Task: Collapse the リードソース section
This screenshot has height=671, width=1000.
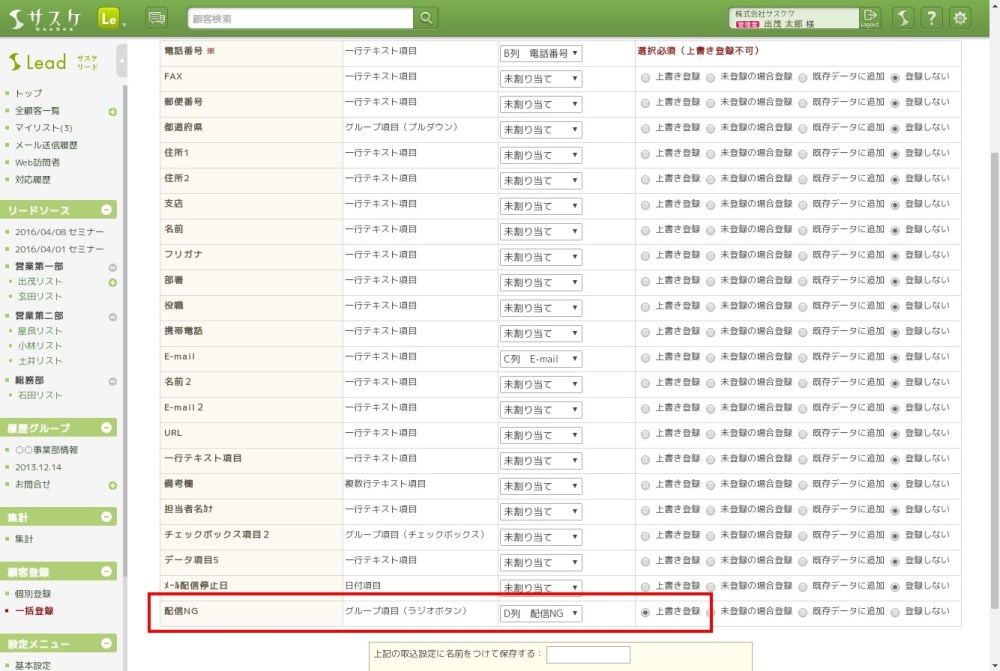Action: tap(107, 210)
